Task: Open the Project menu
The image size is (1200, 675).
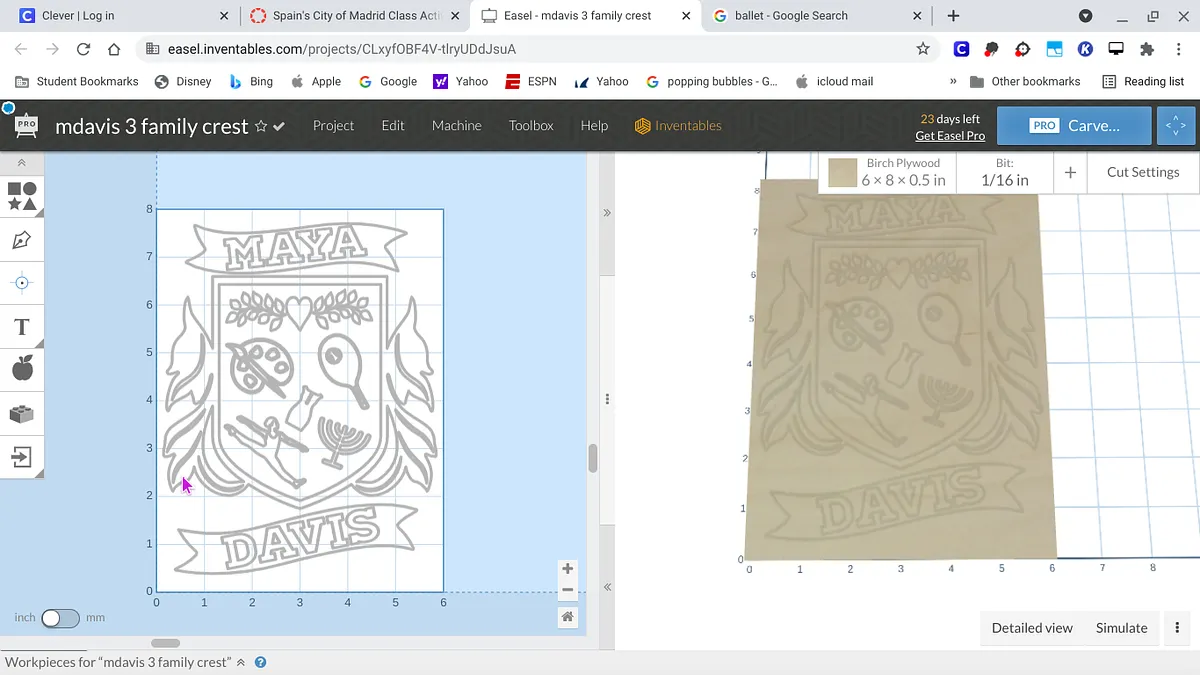Action: point(333,126)
